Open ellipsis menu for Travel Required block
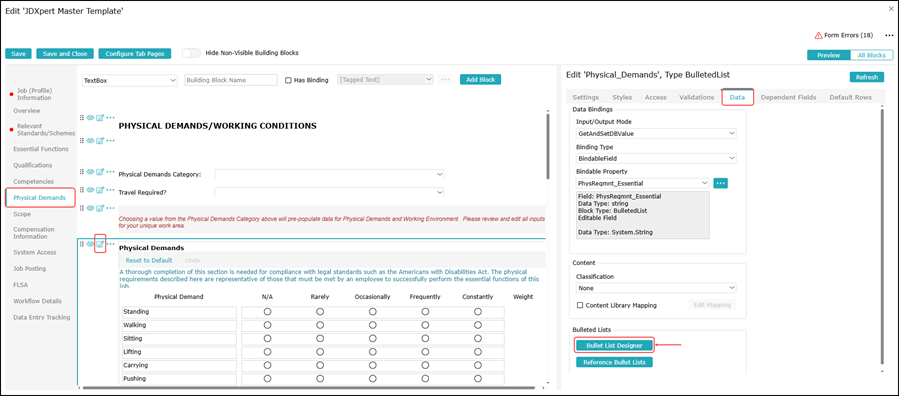This screenshot has width=899, height=396. (110, 190)
